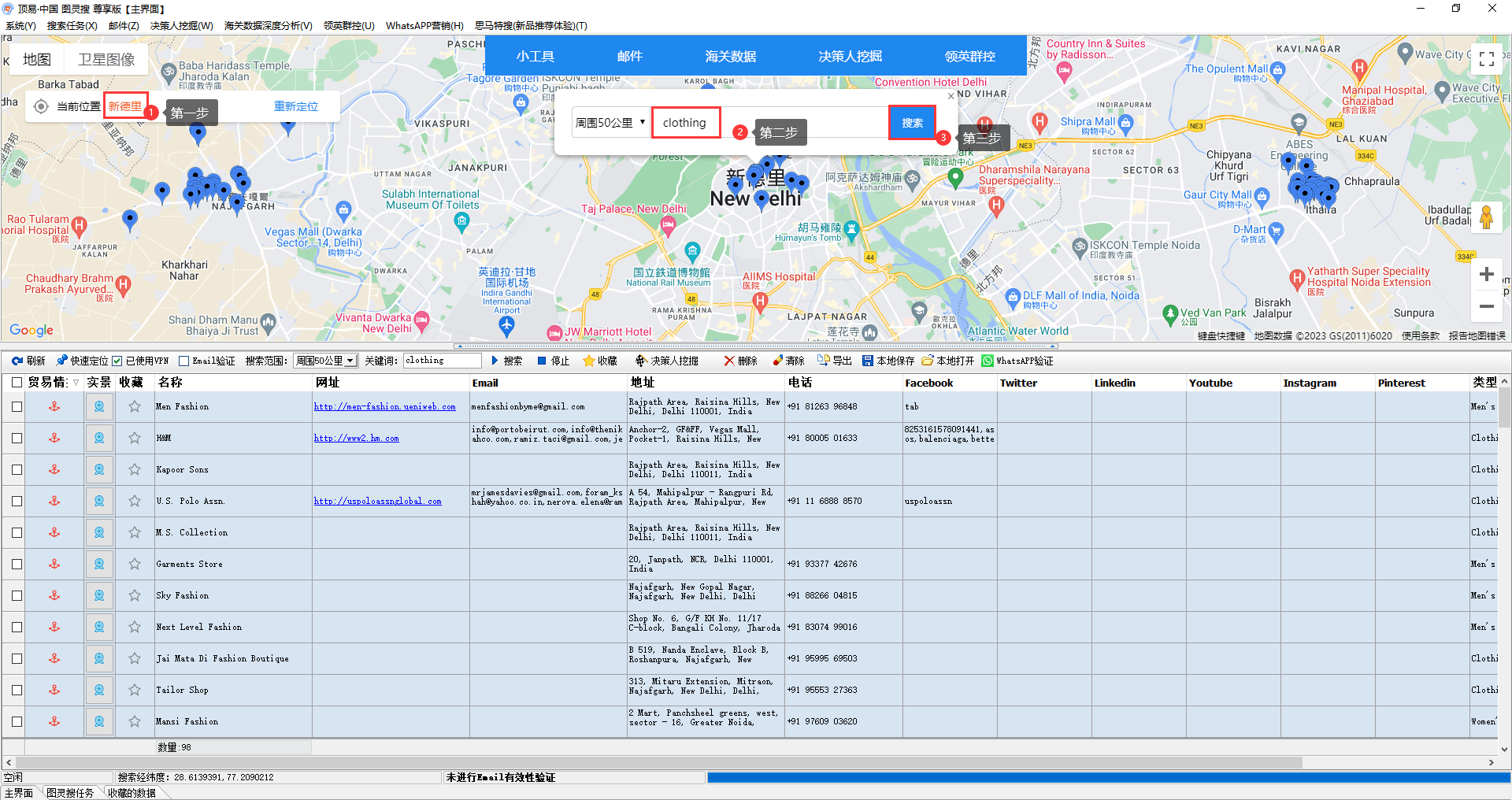
Task: Open street view icon for H&M row
Action: (x=99, y=438)
